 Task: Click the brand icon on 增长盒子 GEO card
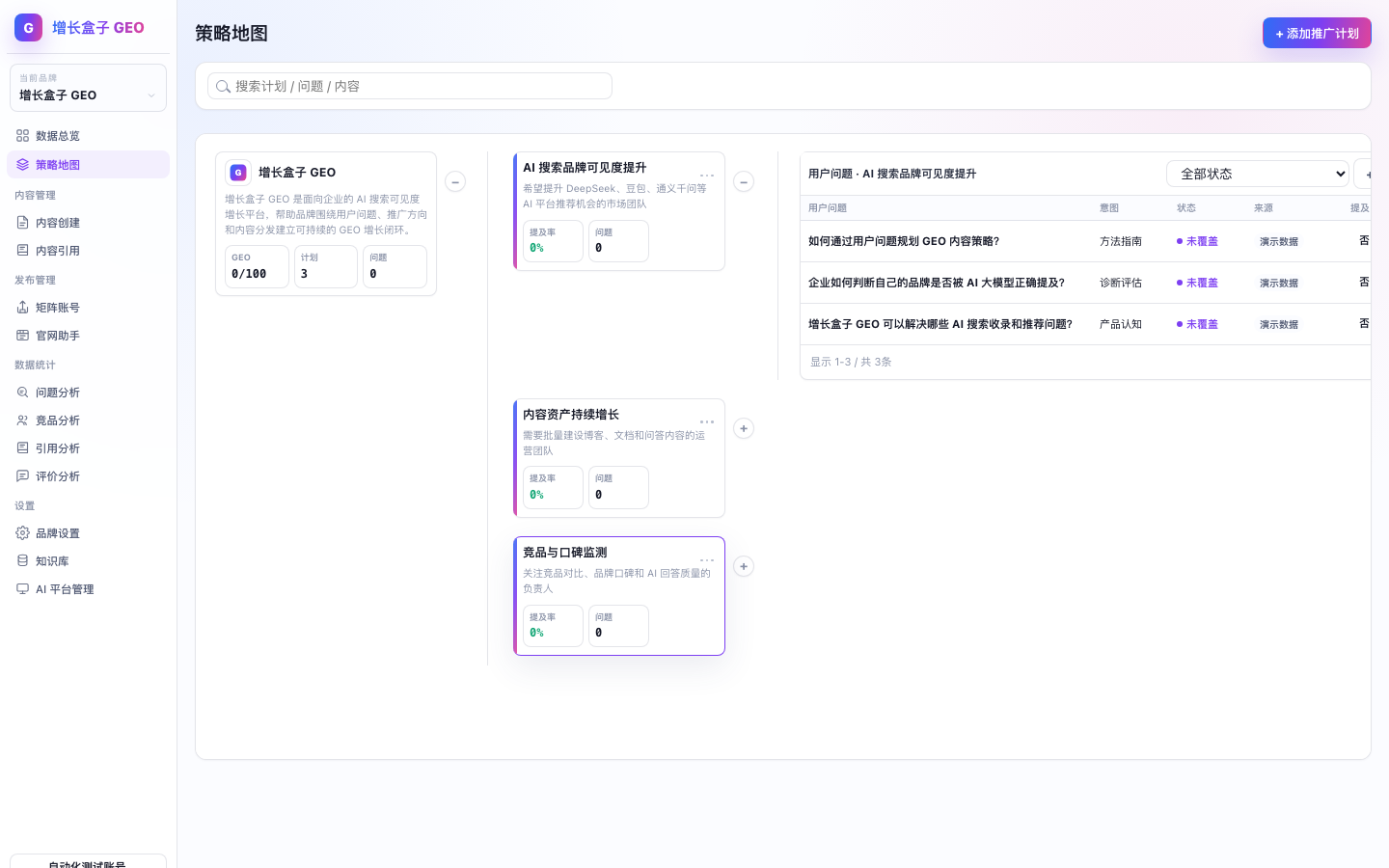click(x=238, y=173)
